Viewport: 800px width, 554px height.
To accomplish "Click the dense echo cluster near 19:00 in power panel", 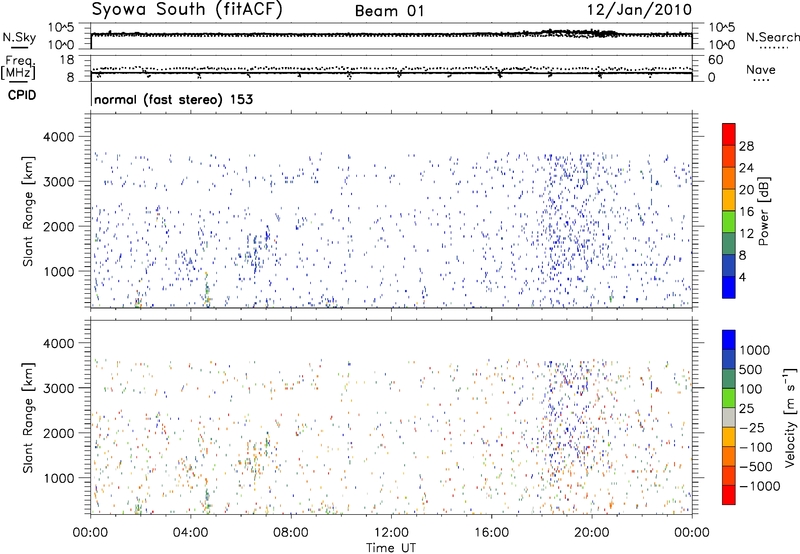I will [571, 219].
